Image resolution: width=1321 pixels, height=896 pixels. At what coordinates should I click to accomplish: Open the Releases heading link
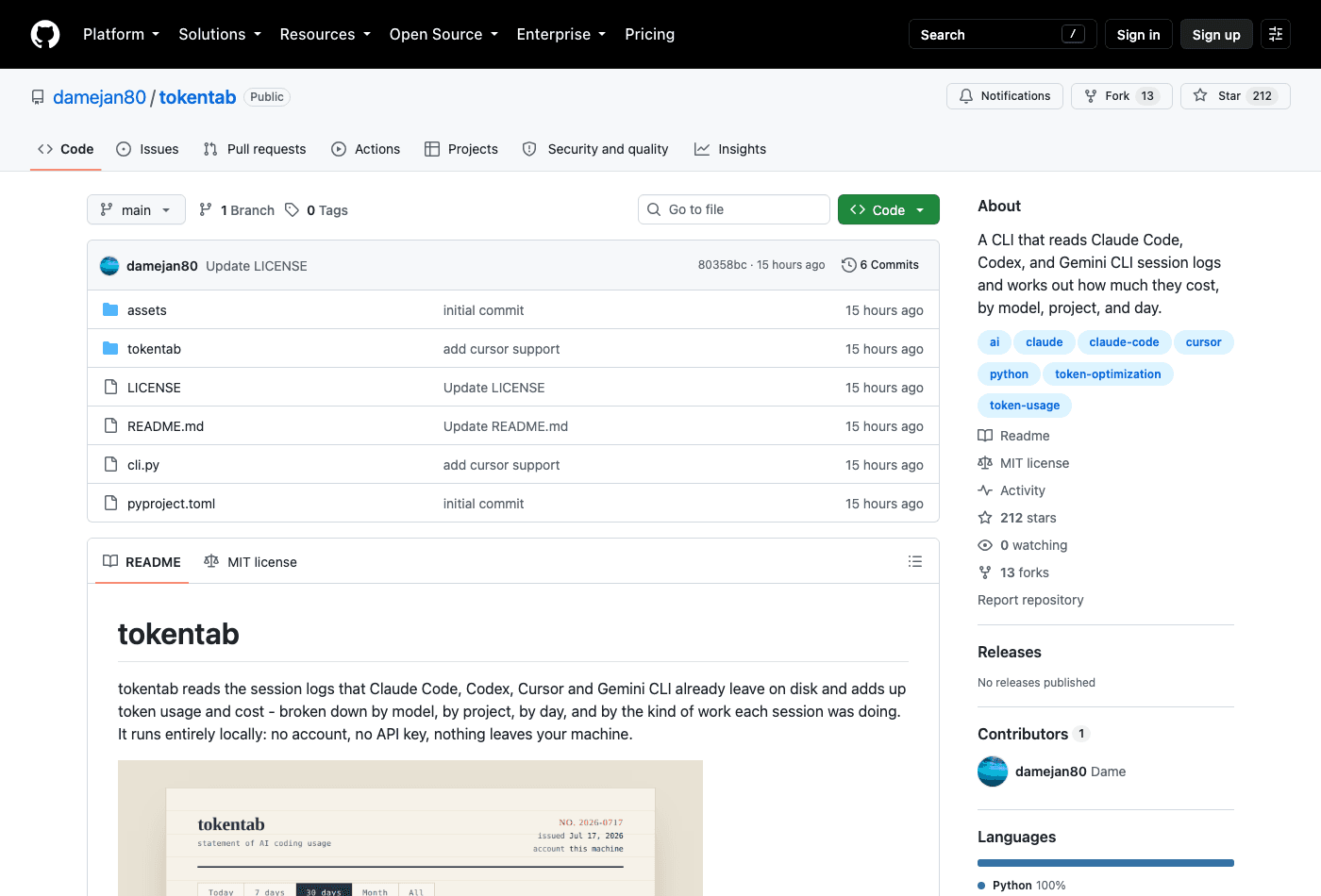click(1010, 652)
